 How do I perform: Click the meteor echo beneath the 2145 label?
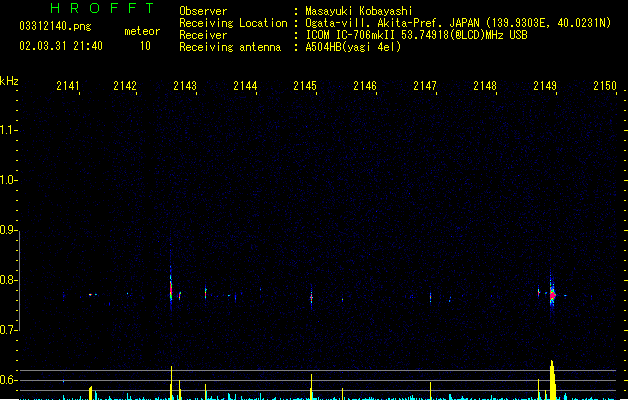(x=311, y=297)
